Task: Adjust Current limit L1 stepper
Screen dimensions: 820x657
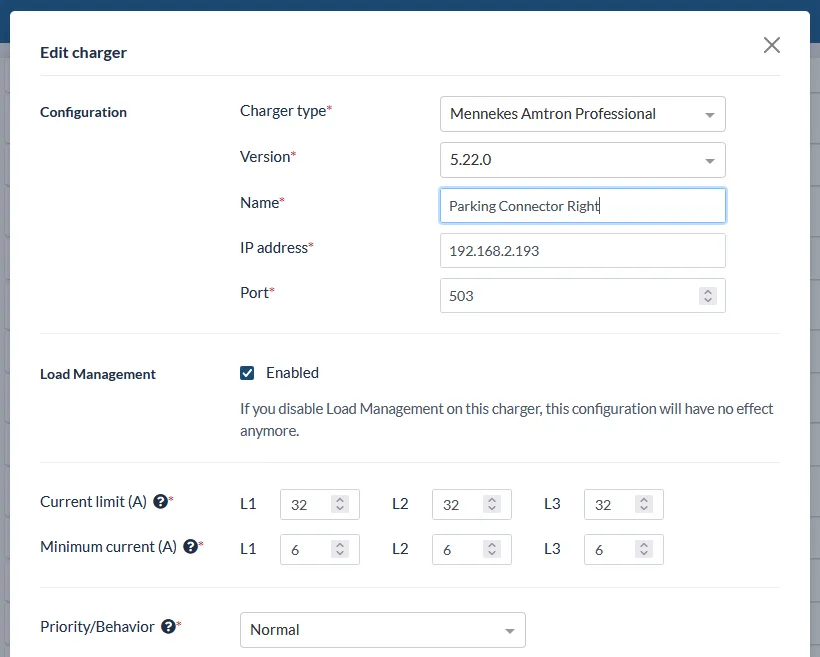Action: (x=340, y=505)
